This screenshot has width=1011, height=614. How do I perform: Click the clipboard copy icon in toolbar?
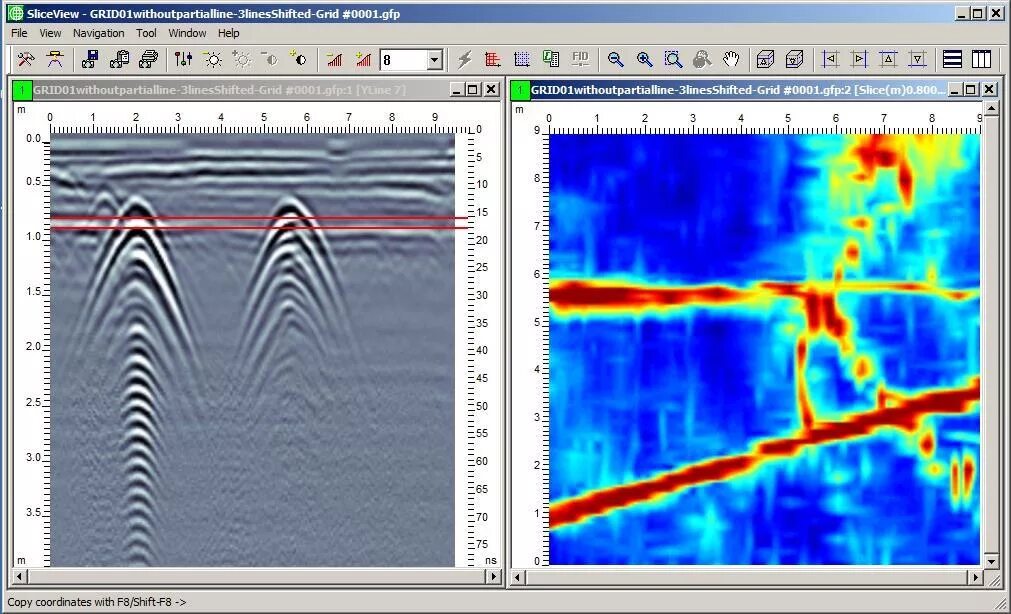119,59
